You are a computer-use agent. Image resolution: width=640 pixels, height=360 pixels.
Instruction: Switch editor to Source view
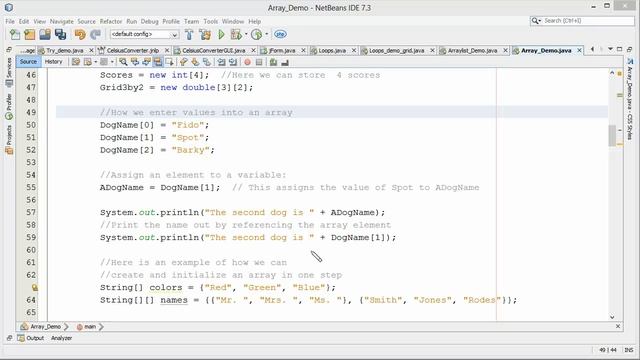click(x=28, y=62)
